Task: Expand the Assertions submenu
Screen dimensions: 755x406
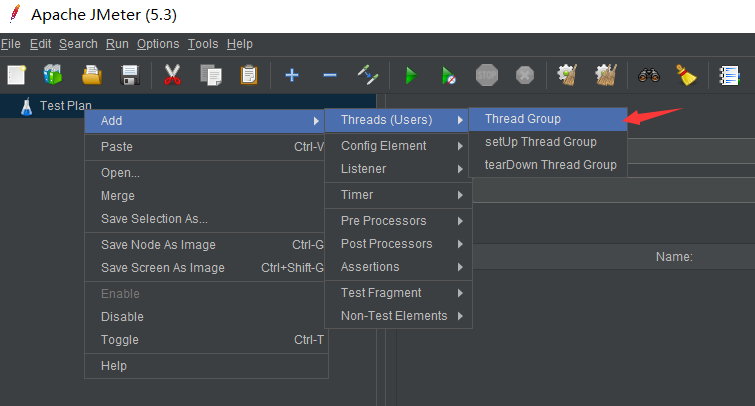Action: pyautogui.click(x=397, y=267)
